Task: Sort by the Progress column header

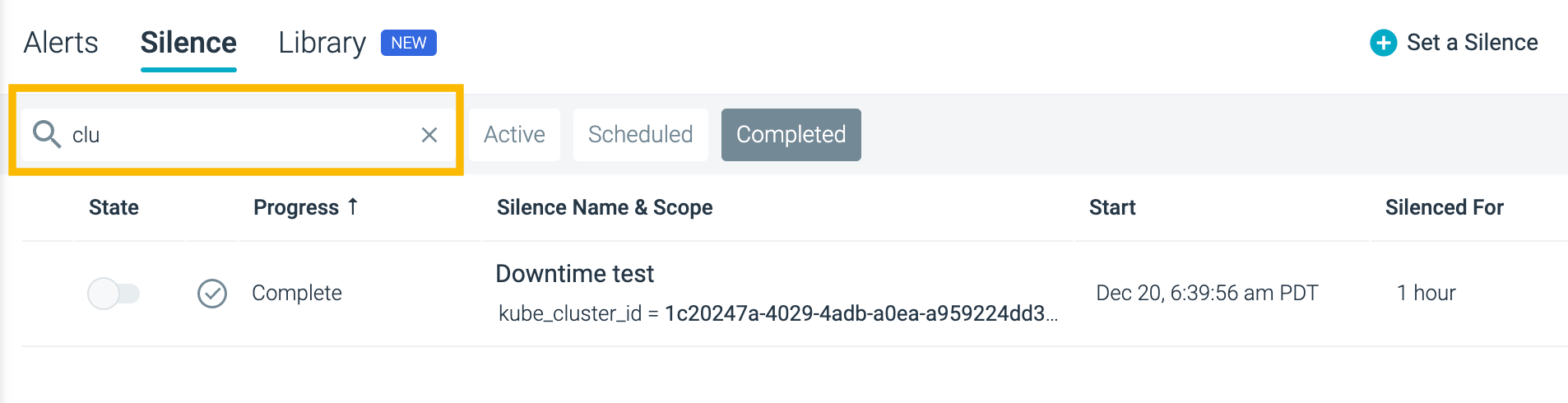Action: pos(296,207)
